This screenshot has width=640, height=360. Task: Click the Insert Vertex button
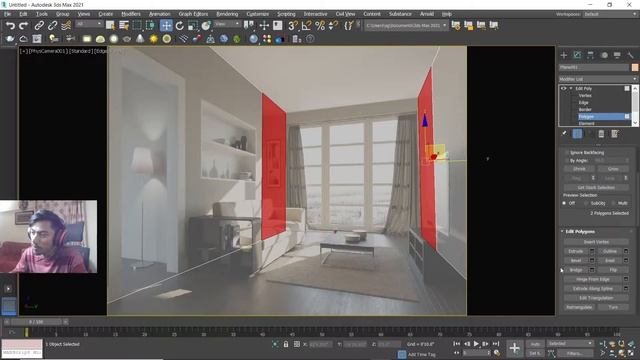596,242
